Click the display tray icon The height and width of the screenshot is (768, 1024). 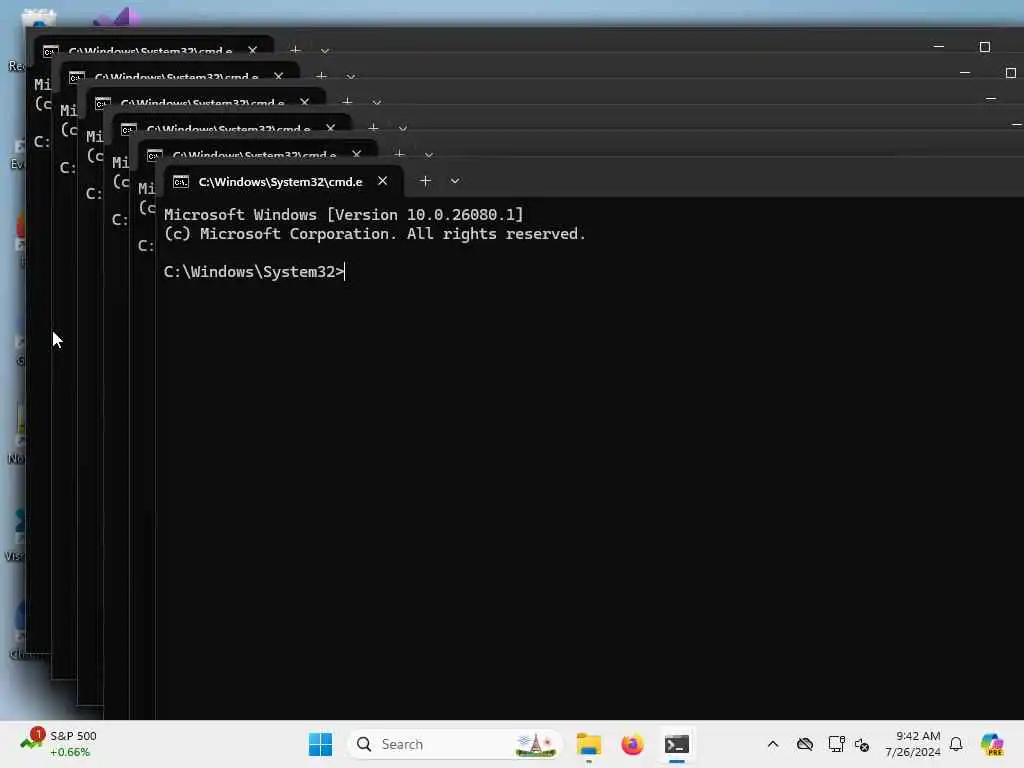837,744
